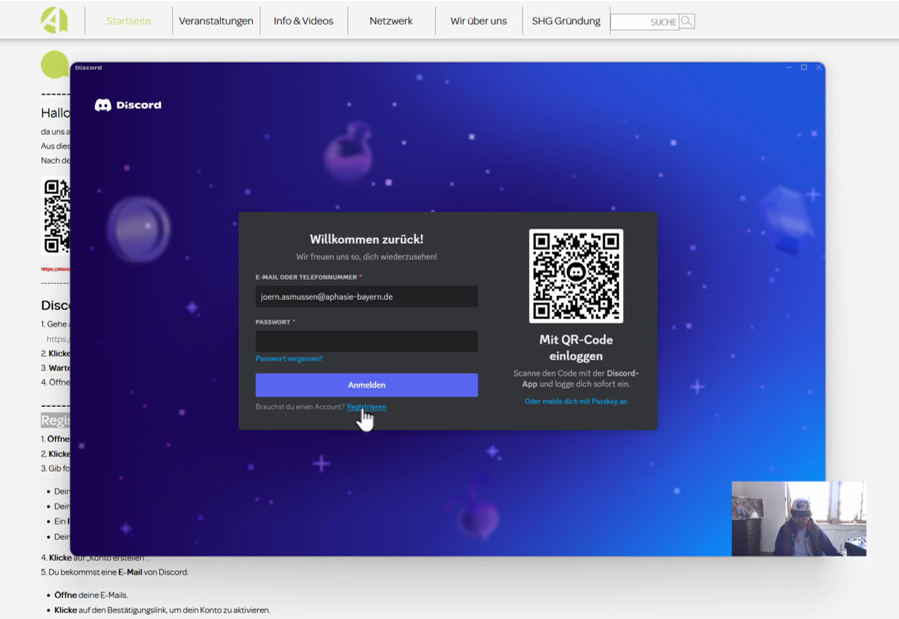899x619 pixels.
Task: Select Netzwerk in the navigation bar
Action: [x=391, y=21]
